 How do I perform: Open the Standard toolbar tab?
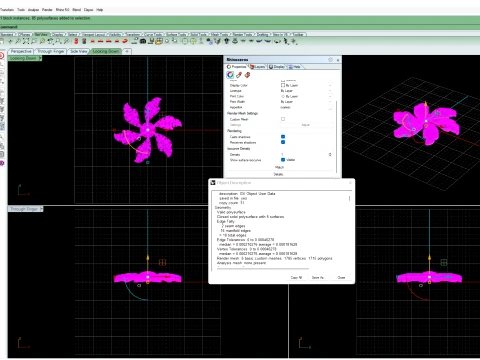pyautogui.click(x=7, y=34)
